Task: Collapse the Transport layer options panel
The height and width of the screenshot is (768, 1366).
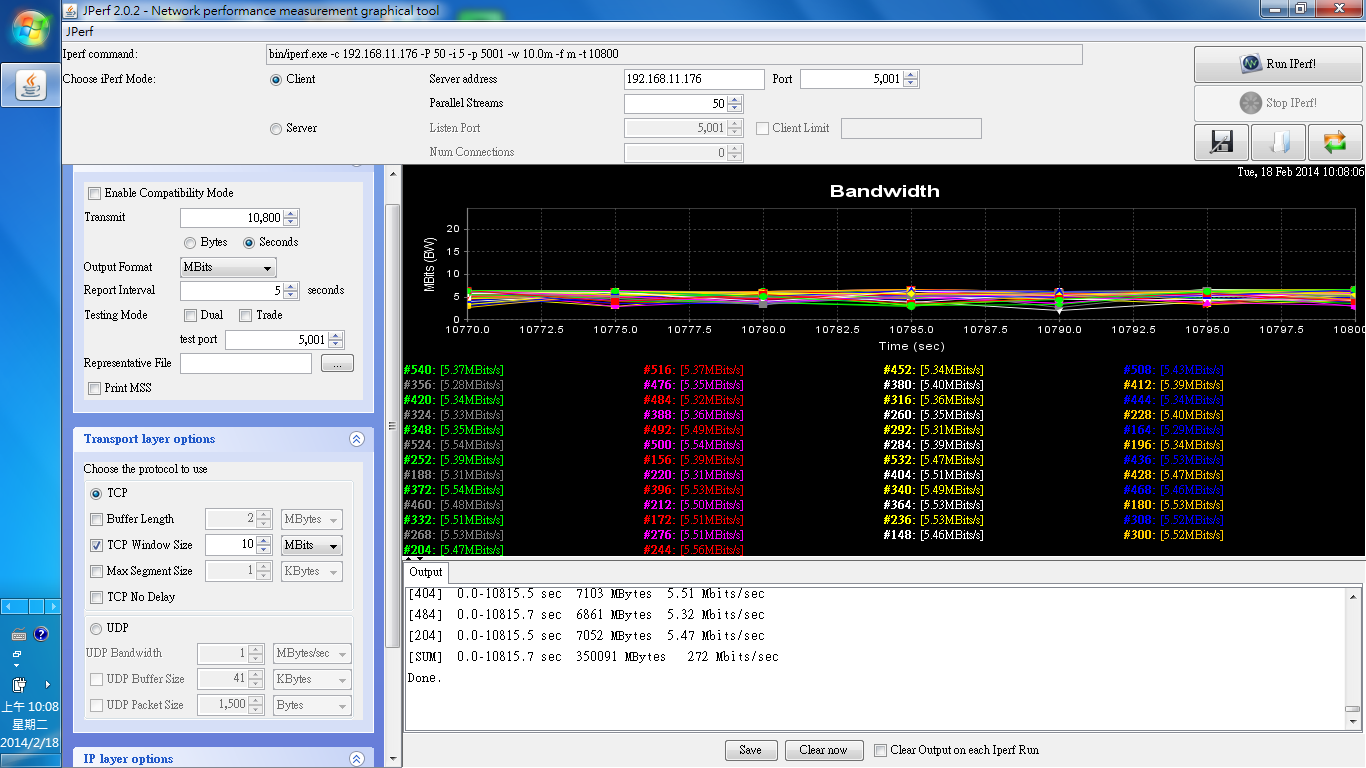Action: 356,439
